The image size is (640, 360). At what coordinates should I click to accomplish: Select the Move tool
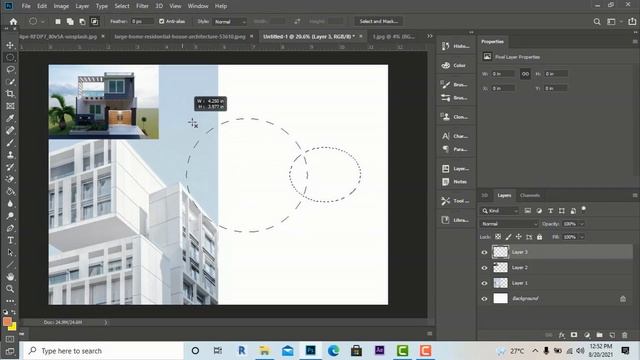[10, 45]
